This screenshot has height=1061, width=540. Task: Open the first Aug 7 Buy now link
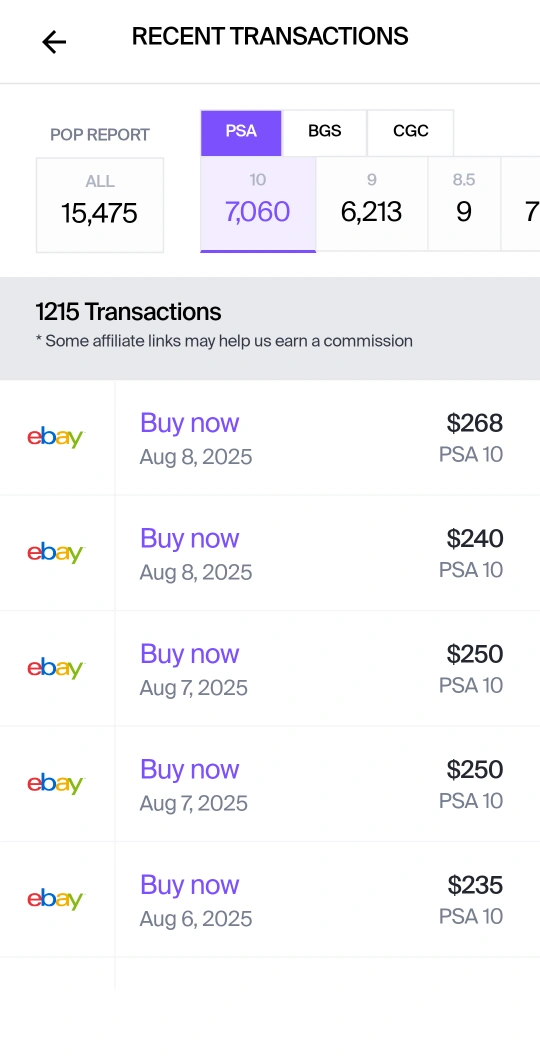point(189,654)
